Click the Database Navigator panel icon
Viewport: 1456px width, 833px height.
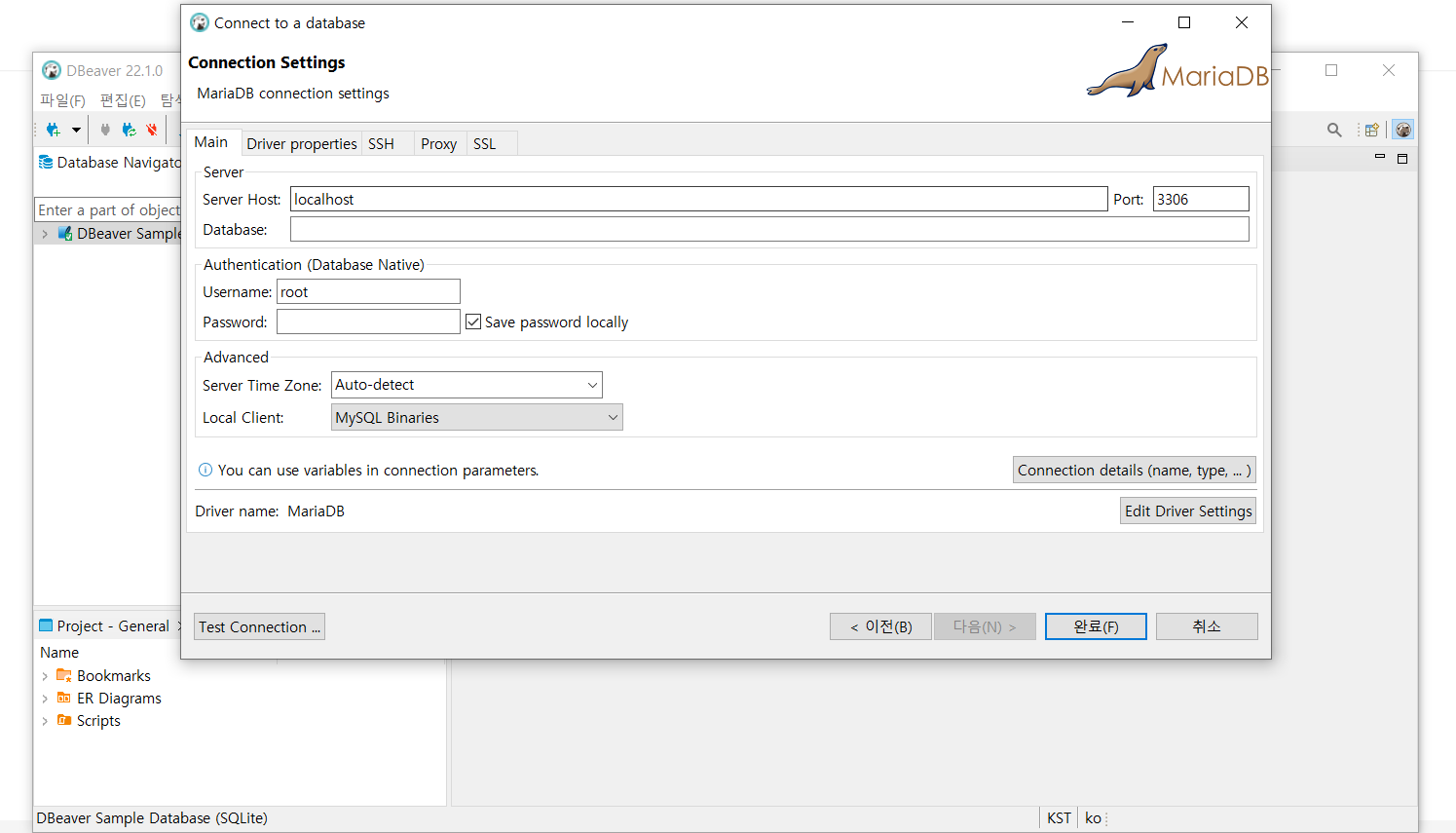46,163
